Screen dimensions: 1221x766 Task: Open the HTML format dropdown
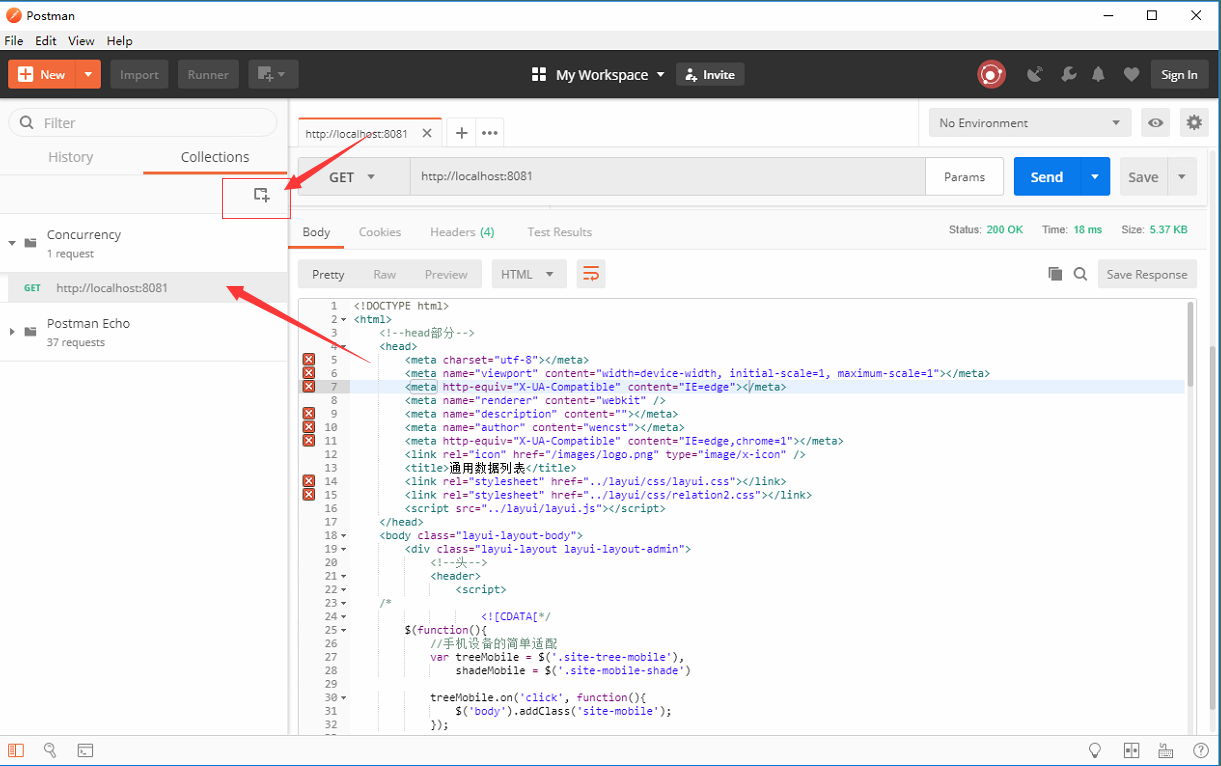pyautogui.click(x=528, y=274)
